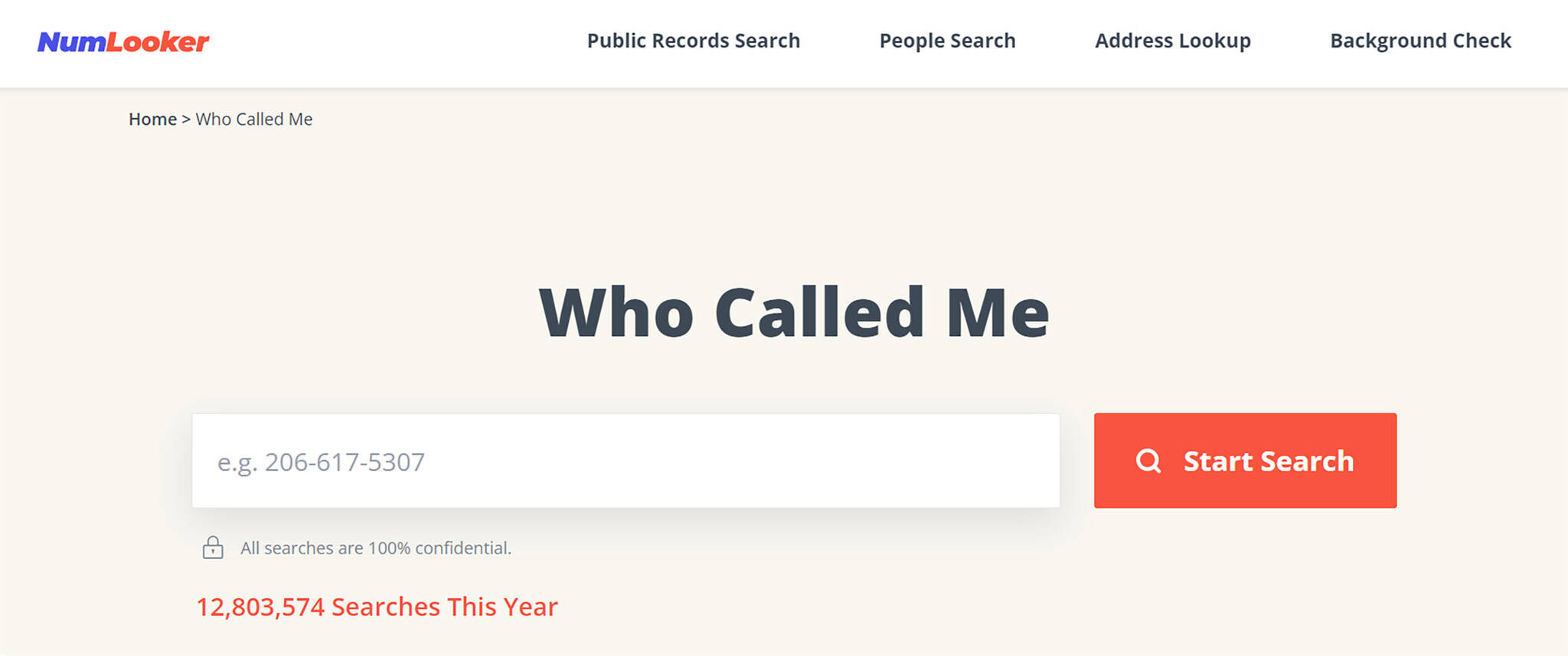1568x656 pixels.
Task: Click the NumLooker logo
Action: pyautogui.click(x=123, y=42)
